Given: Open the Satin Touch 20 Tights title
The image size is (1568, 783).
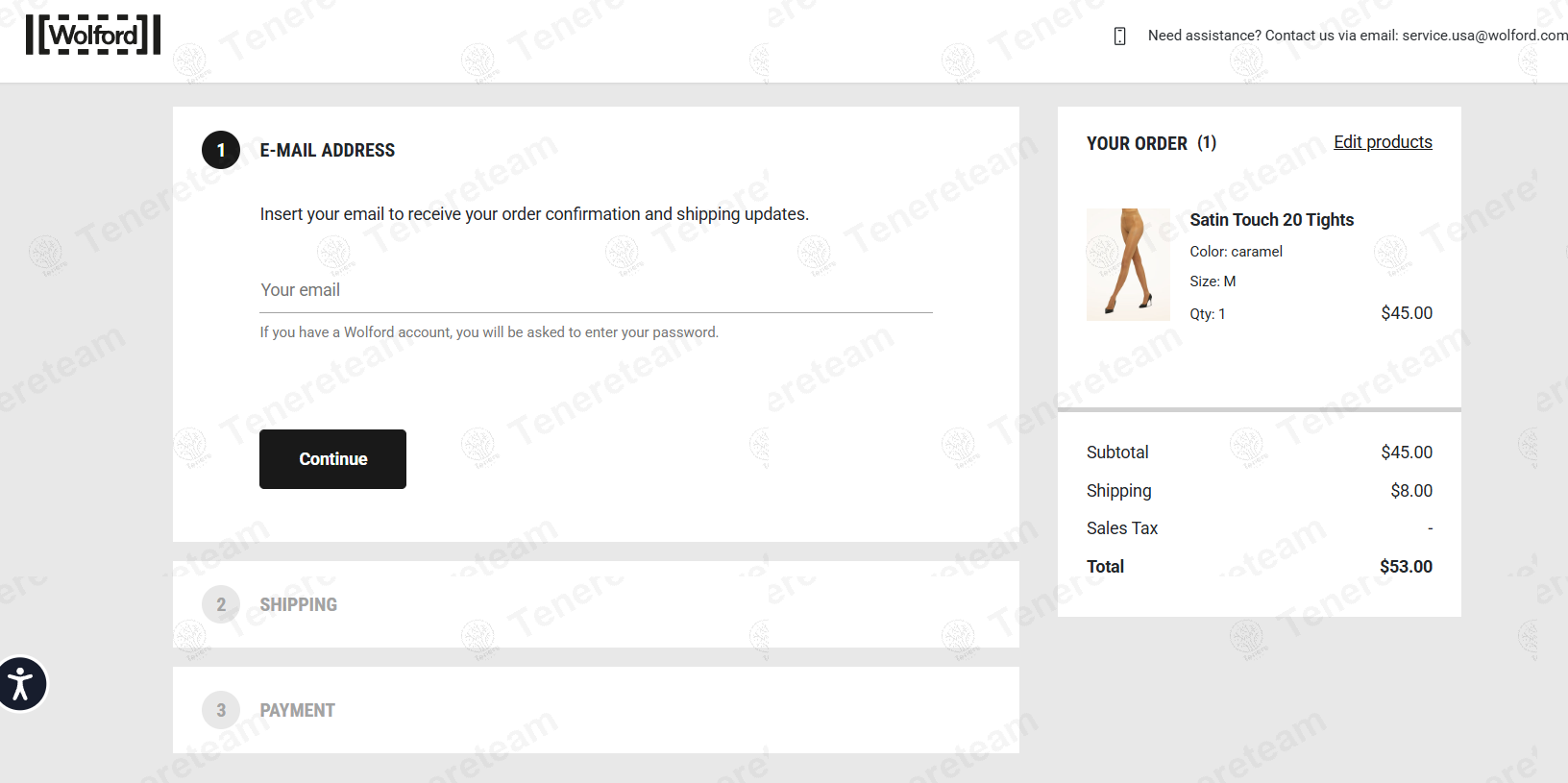Looking at the screenshot, I should [1271, 220].
